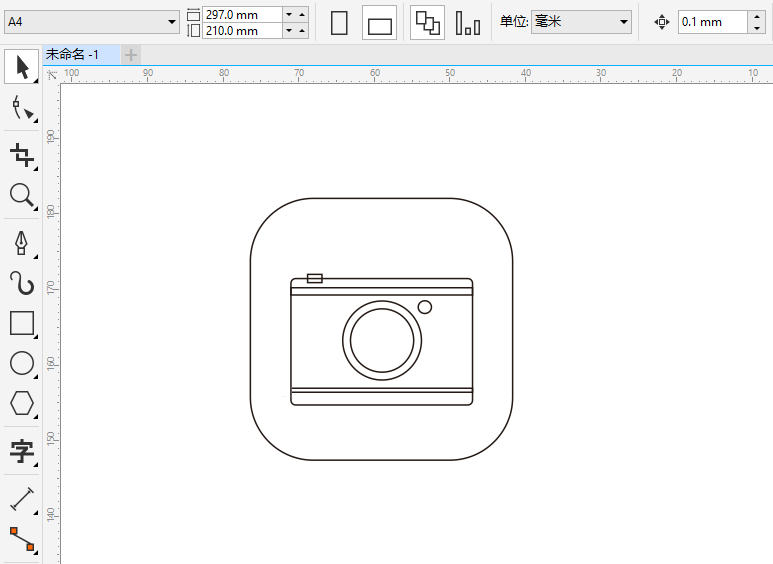Switch page orientation to portrait
The image size is (773, 564).
[x=339, y=22]
